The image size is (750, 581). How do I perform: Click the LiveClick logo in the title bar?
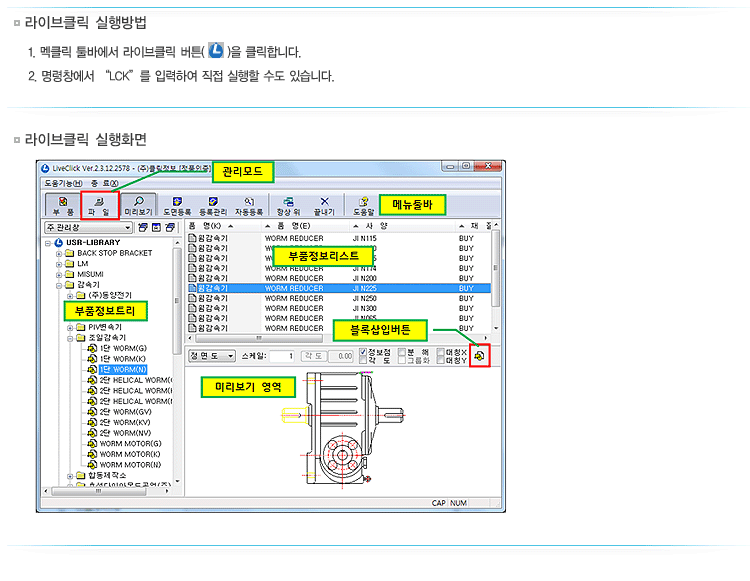(45, 168)
